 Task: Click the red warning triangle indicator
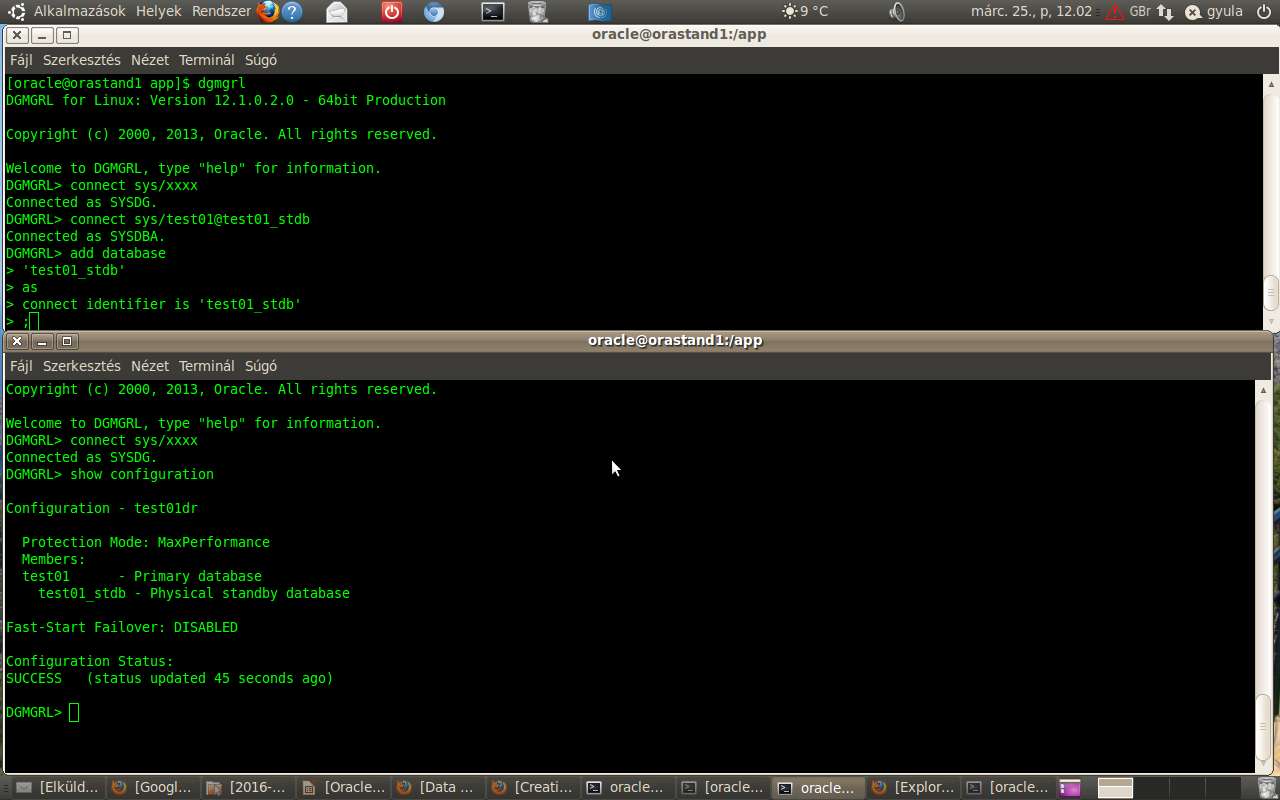pos(1115,12)
